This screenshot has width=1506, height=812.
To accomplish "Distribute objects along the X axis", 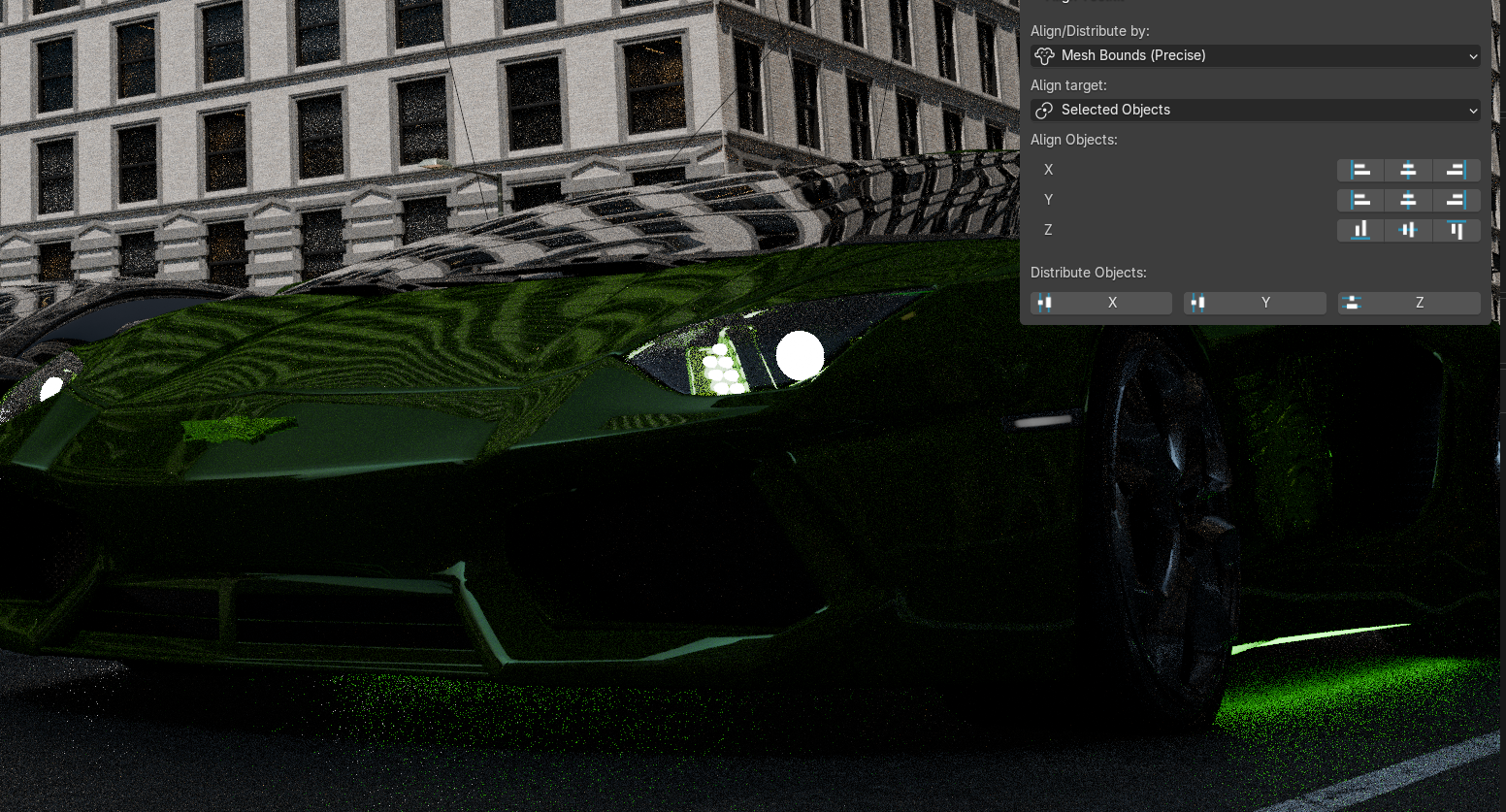I will (1100, 304).
